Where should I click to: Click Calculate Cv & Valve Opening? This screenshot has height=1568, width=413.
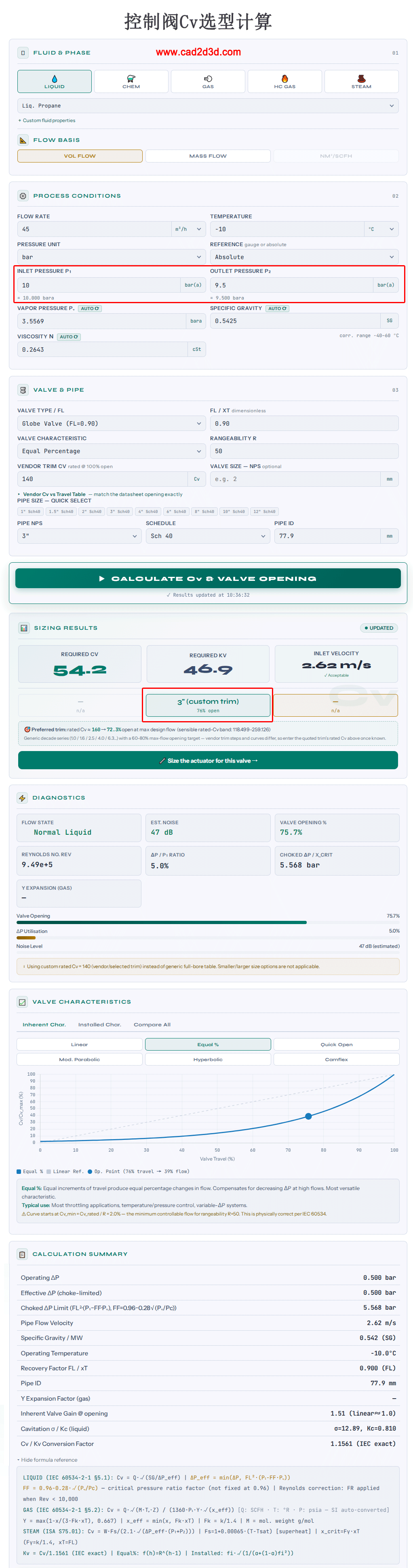pyautogui.click(x=208, y=579)
